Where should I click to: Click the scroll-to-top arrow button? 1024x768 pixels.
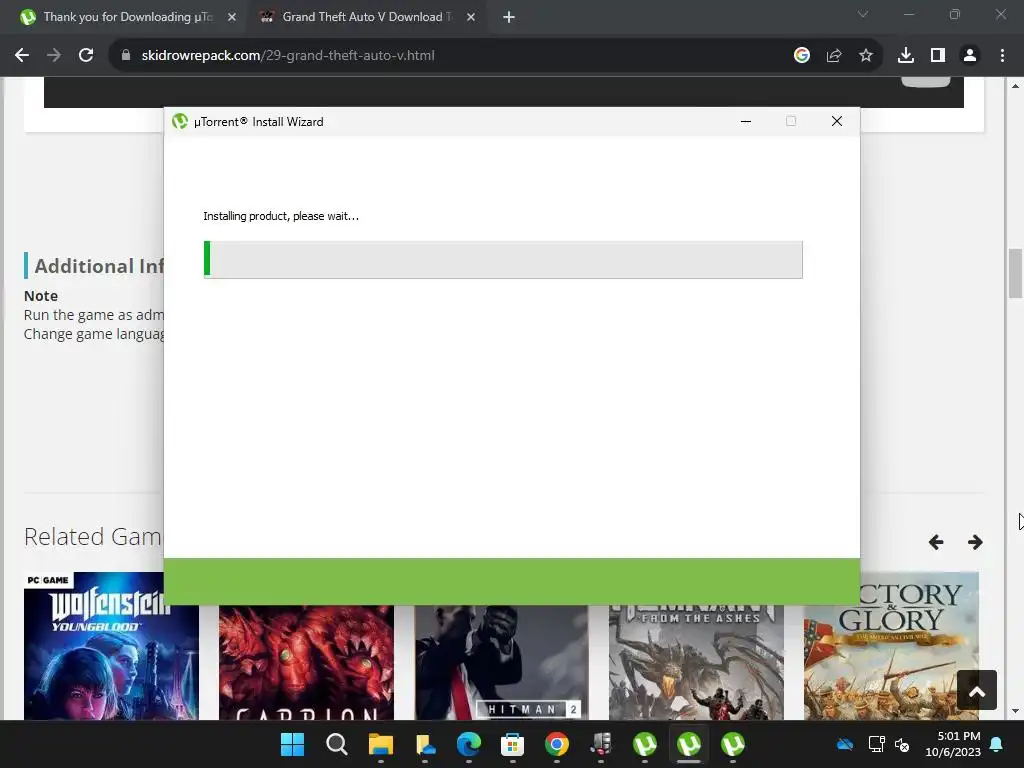point(977,690)
